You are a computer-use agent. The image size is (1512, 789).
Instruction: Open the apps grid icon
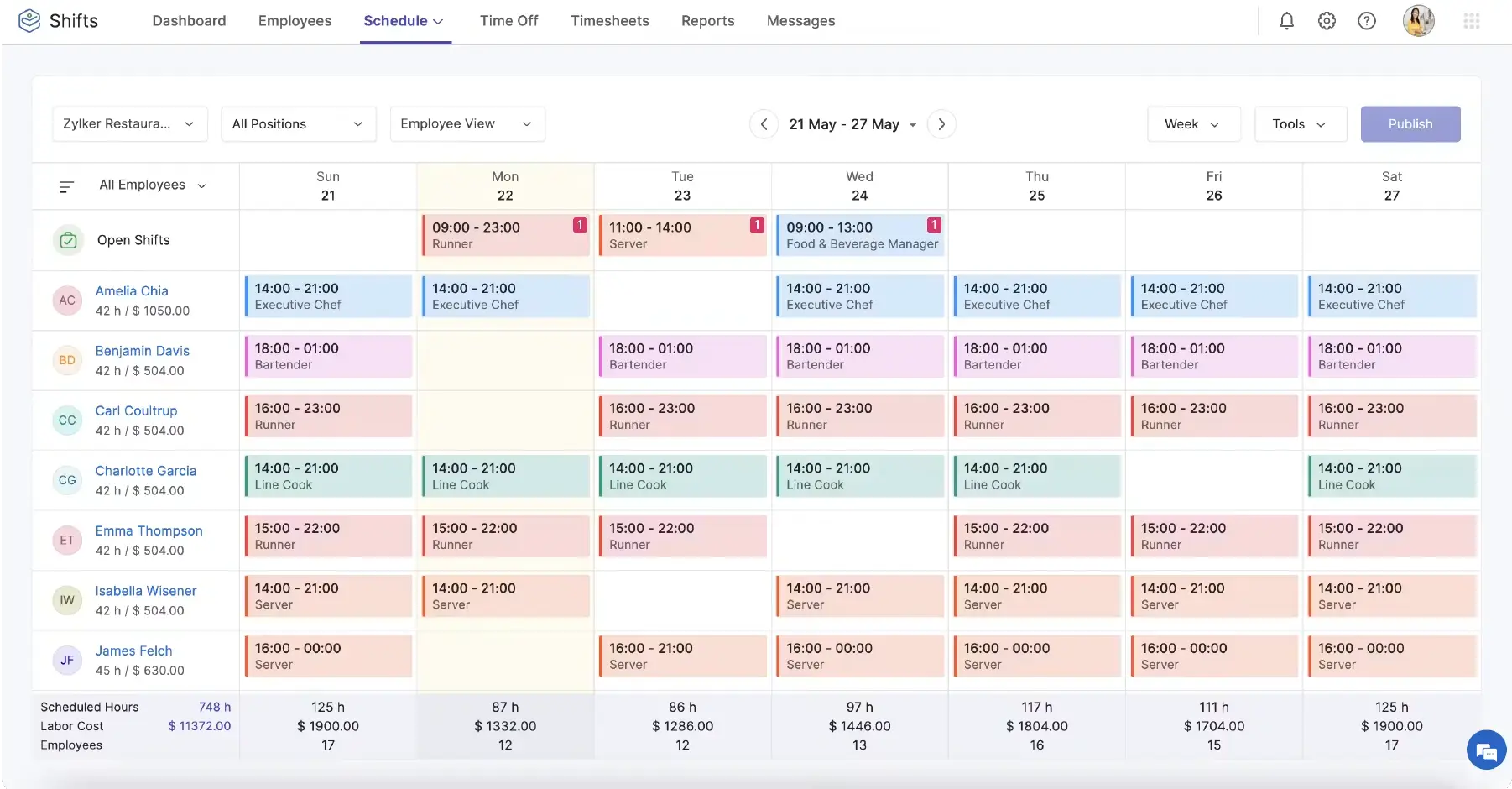(x=1472, y=21)
